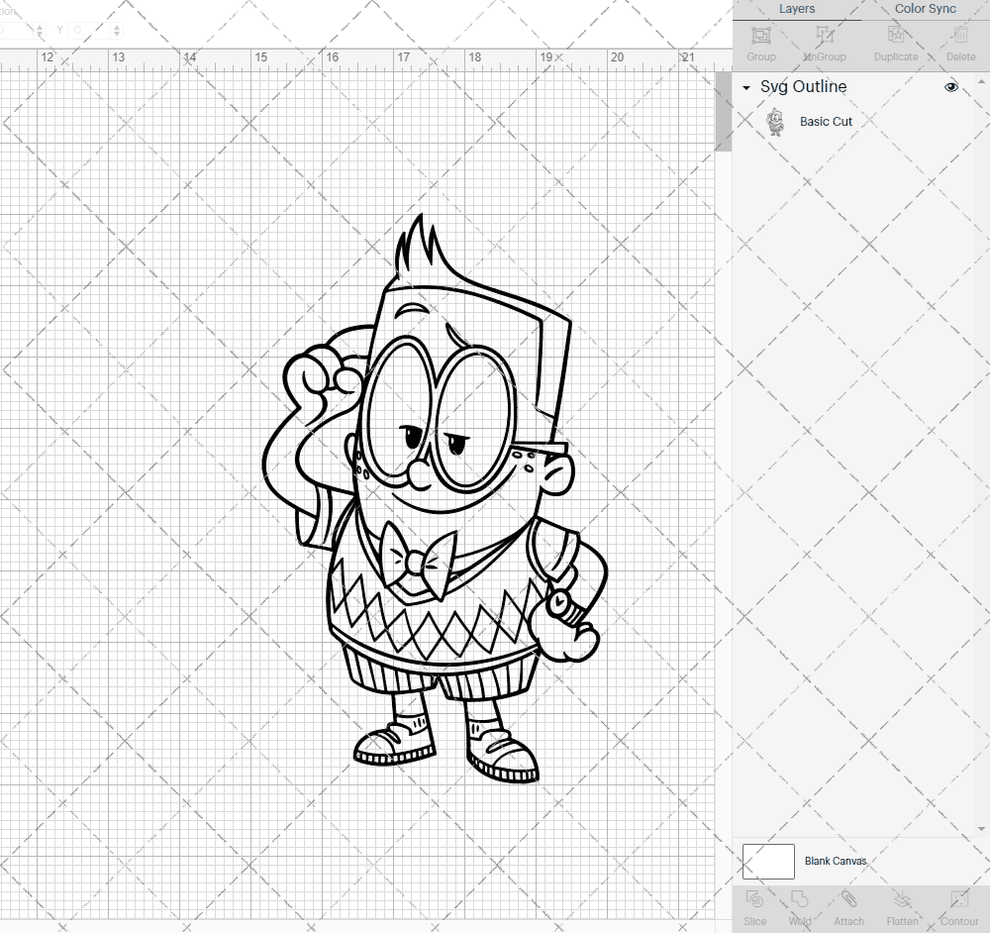
Task: Click the Basic Cut layer thumbnail
Action: (775, 121)
